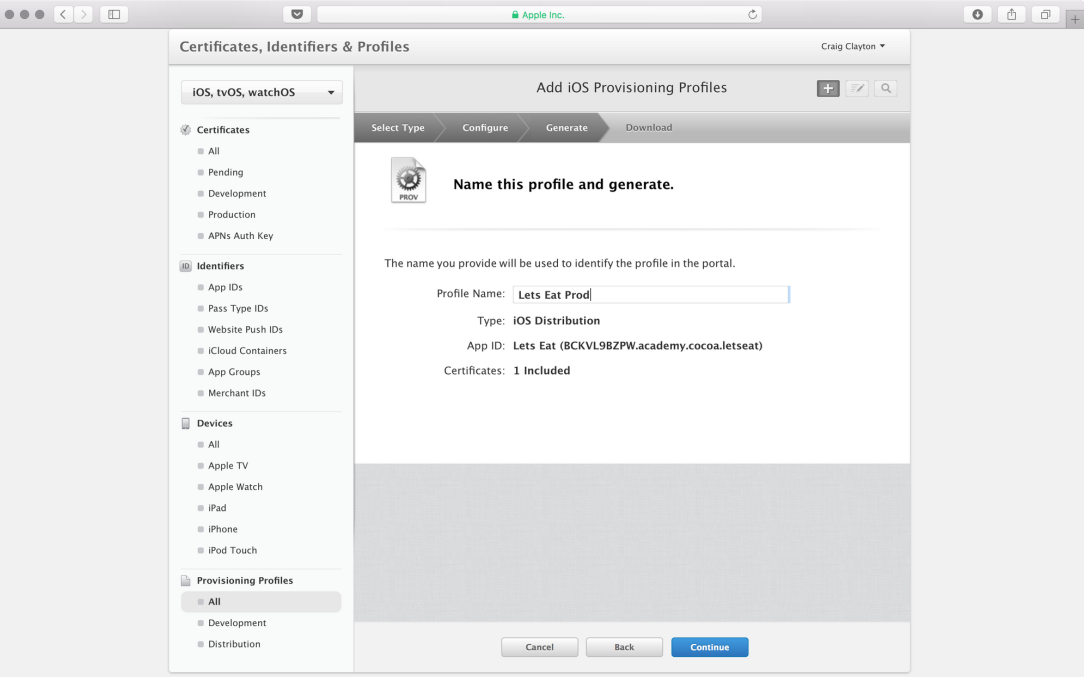
Task: Toggle the Safari sidebar button
Action: point(114,15)
